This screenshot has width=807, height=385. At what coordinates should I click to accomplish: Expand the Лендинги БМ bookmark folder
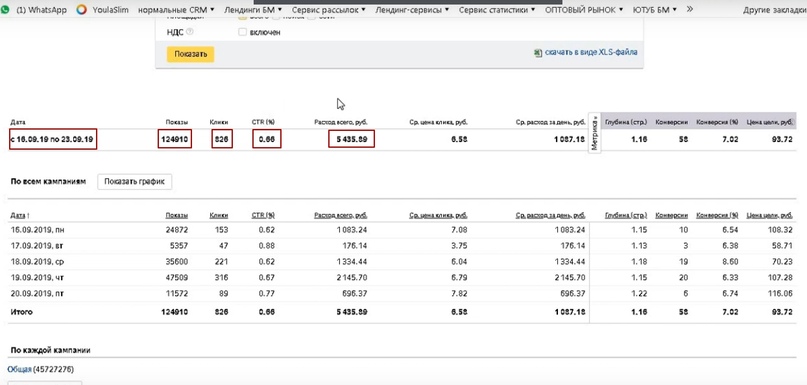[253, 9]
